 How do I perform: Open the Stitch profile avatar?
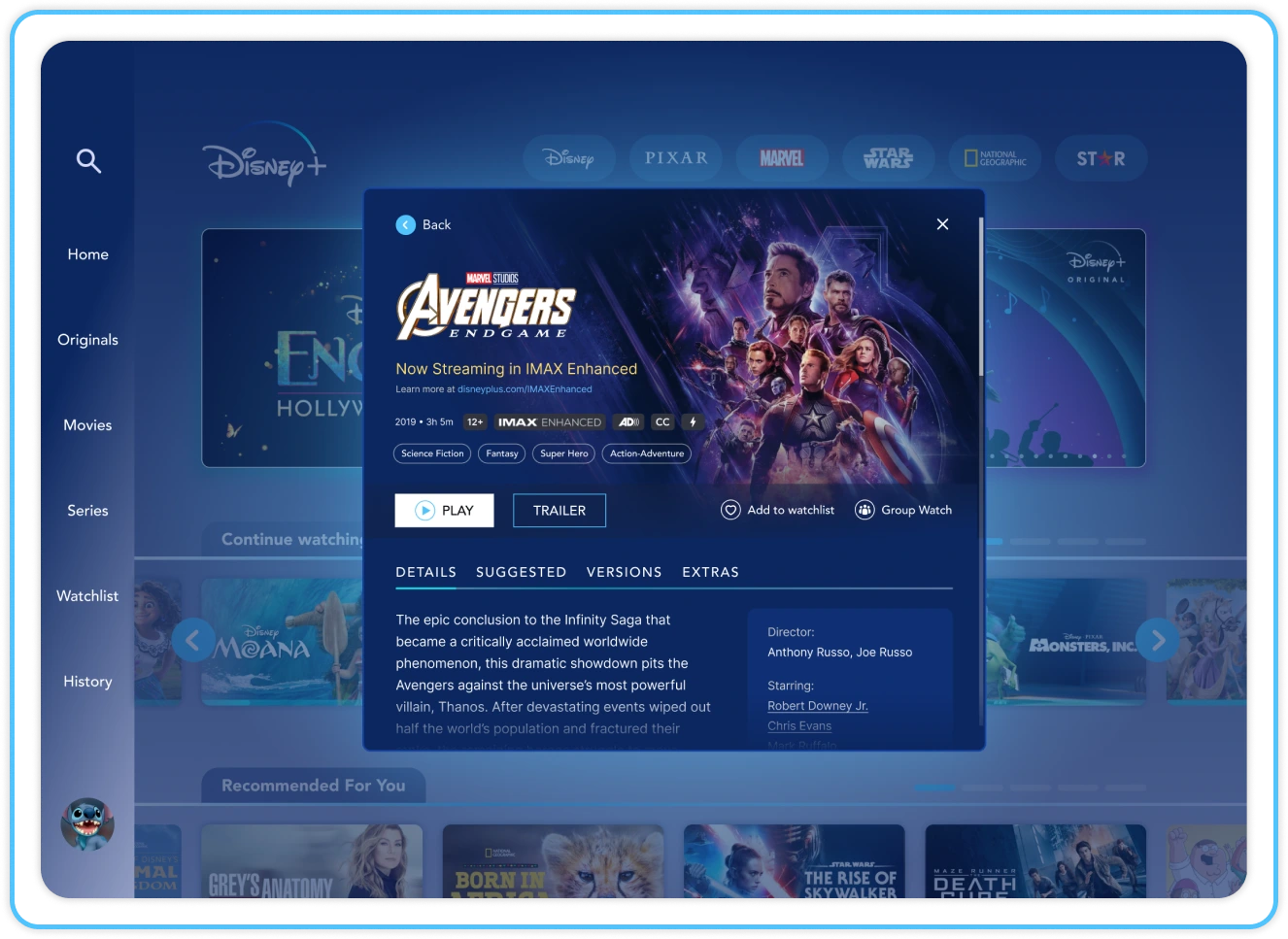[87, 824]
